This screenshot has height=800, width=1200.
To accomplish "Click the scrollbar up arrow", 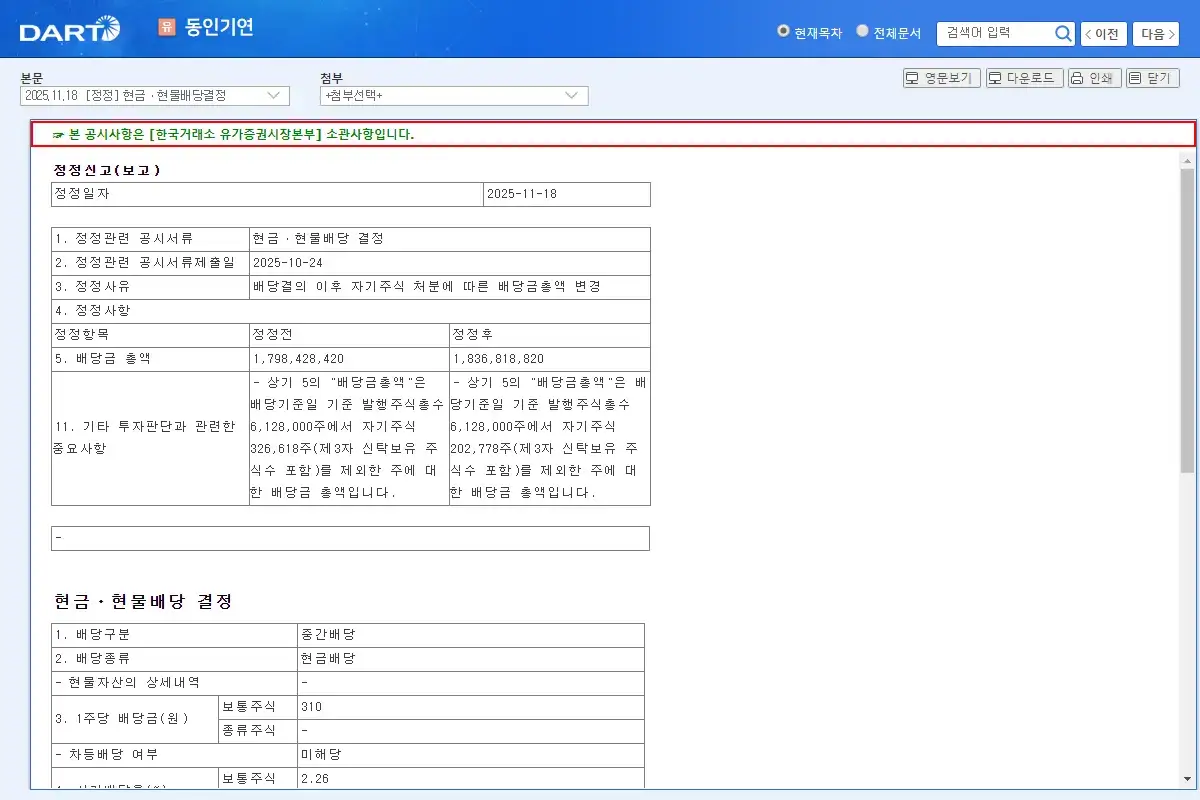I will pos(1187,160).
